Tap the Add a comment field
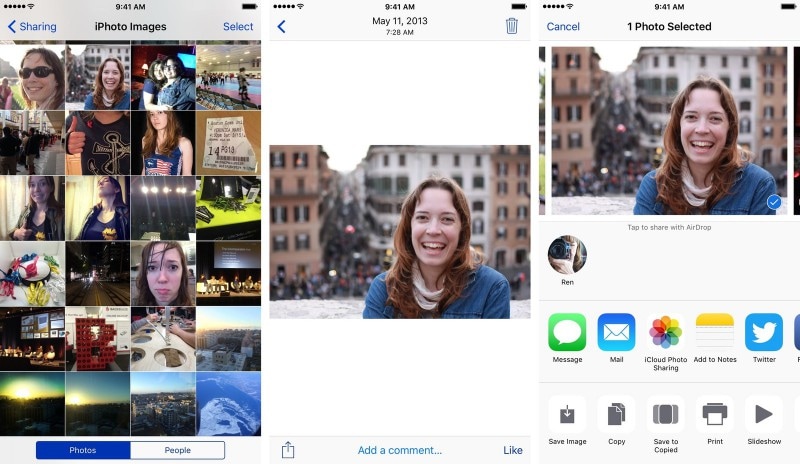 (399, 450)
